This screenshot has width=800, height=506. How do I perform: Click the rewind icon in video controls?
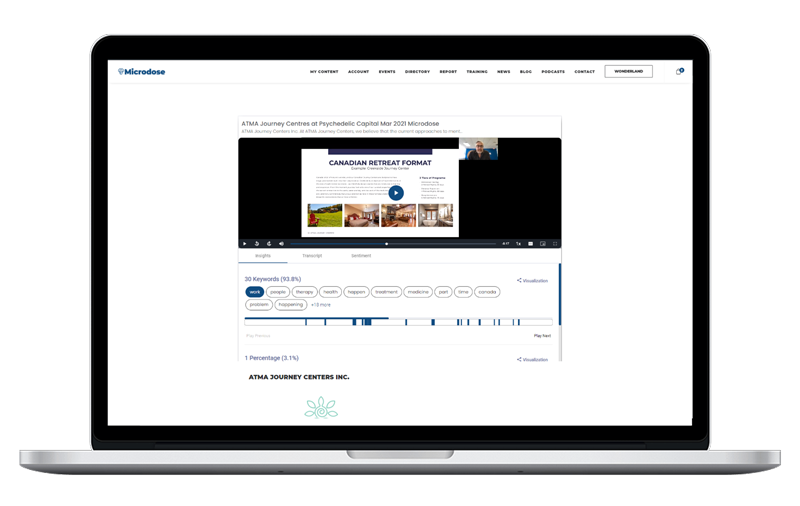point(257,244)
